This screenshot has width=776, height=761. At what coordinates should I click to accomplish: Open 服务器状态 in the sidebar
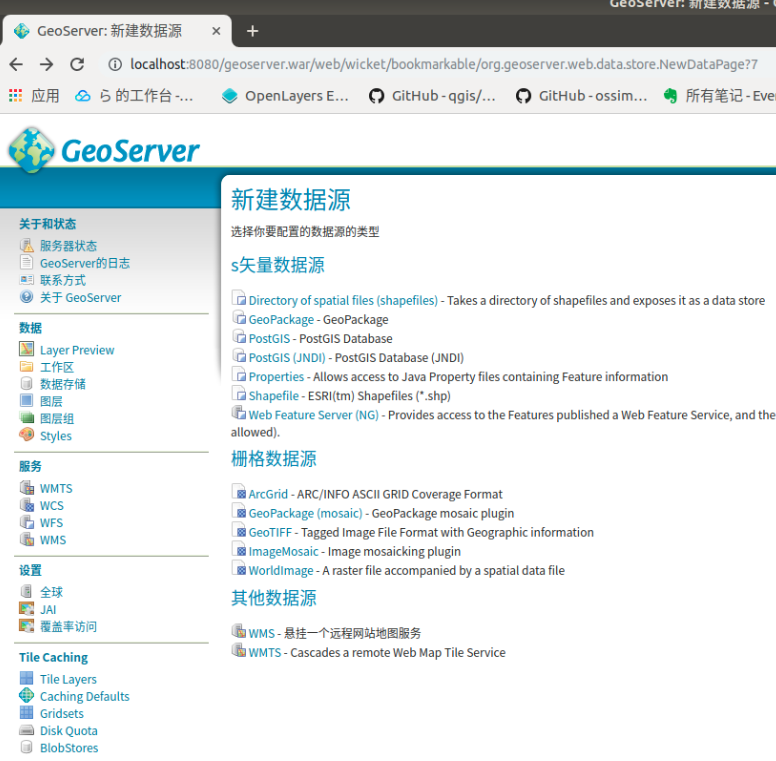[x=68, y=246]
